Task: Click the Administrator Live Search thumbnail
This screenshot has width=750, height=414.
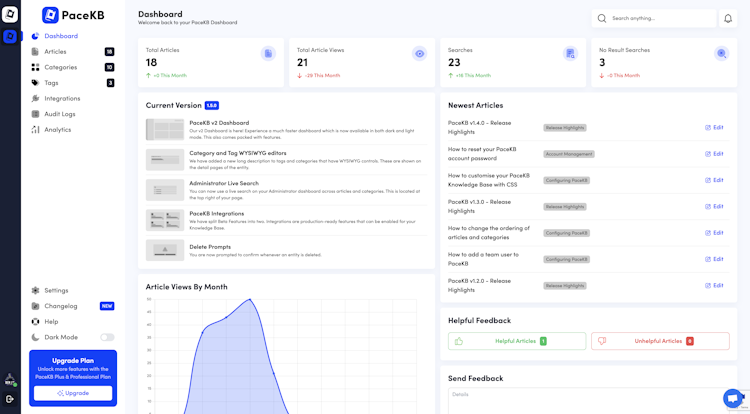Action: click(x=165, y=190)
